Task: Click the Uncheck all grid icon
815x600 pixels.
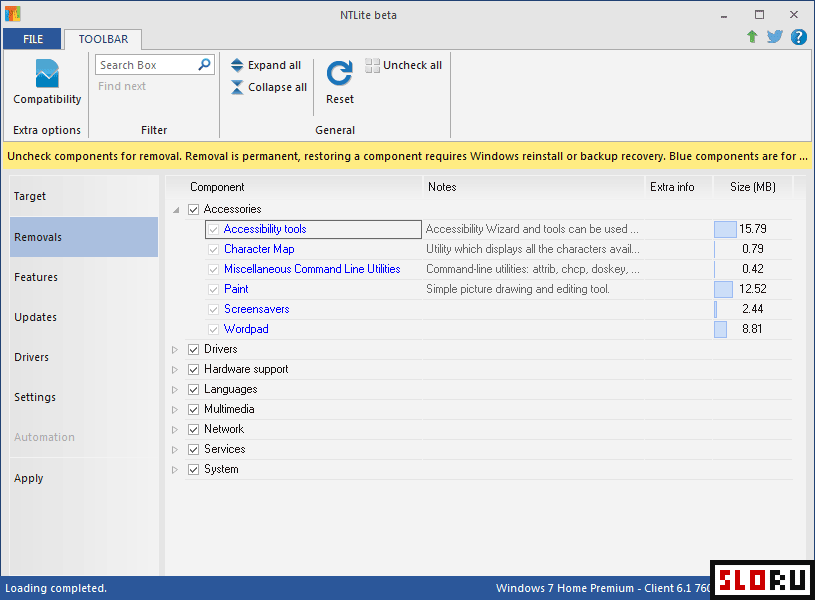Action: [x=372, y=65]
